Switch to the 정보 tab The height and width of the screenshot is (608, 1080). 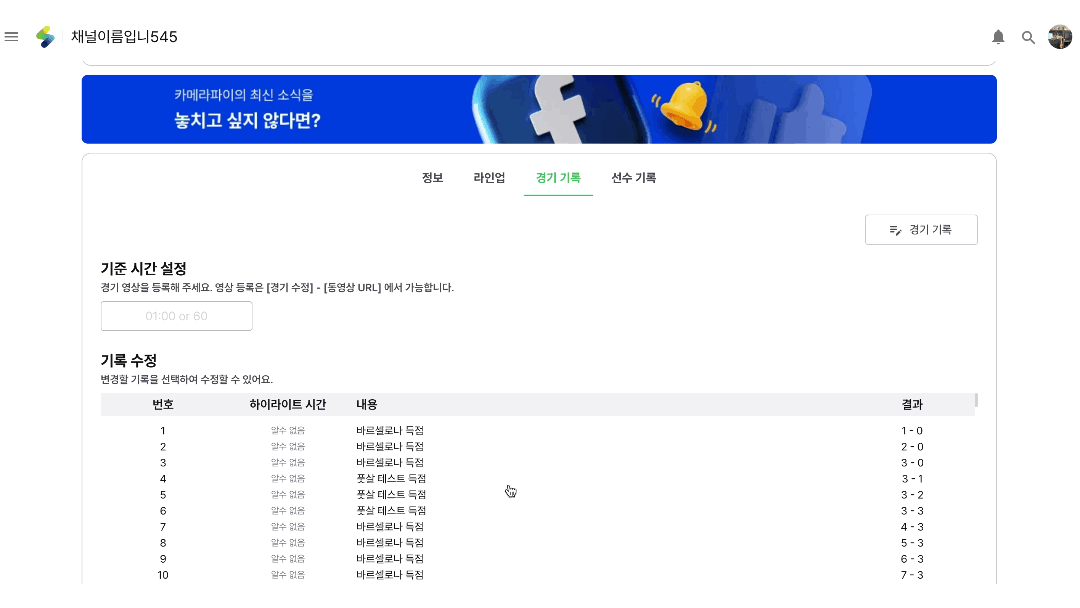(433, 178)
